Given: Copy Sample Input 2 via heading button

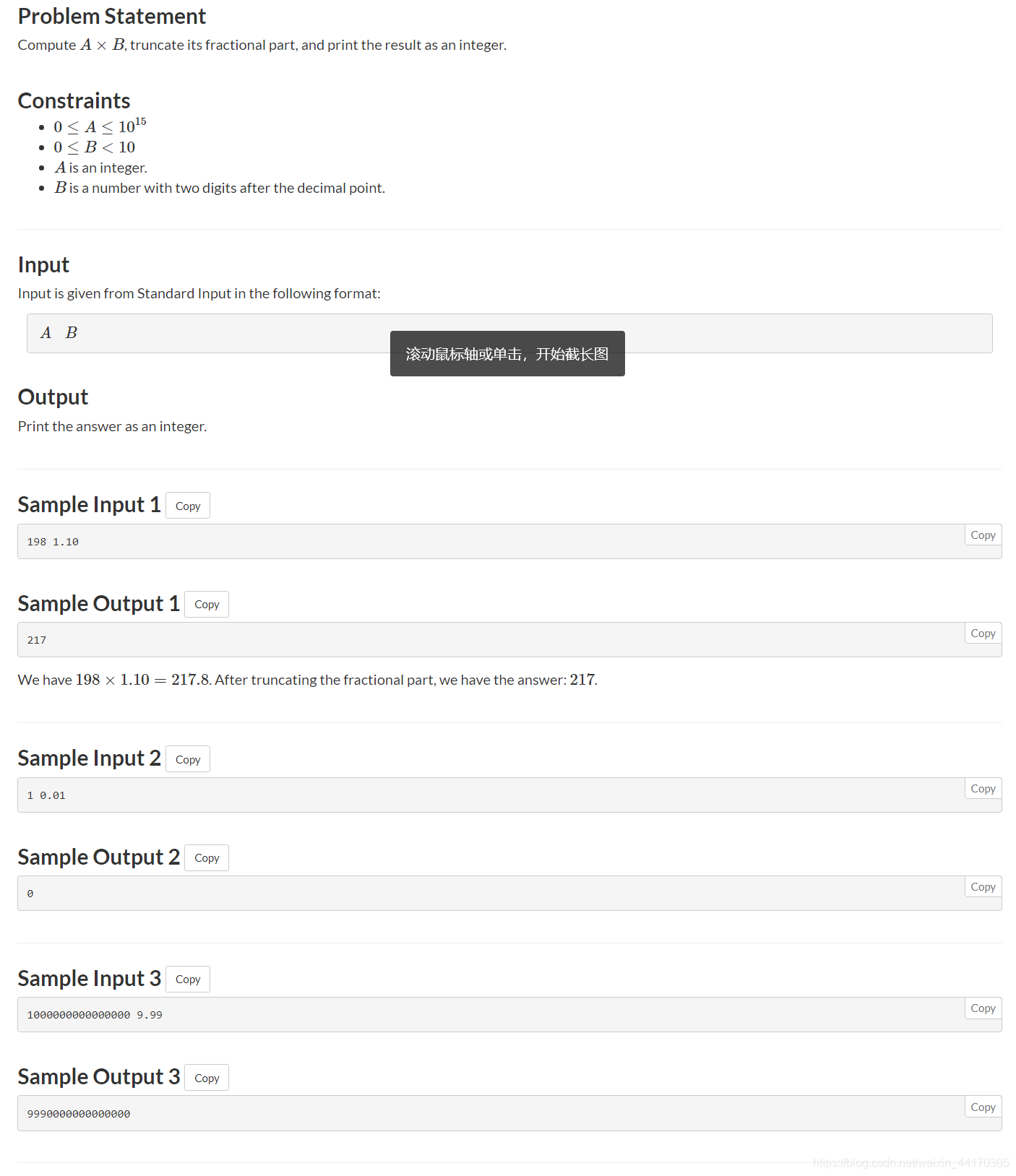Looking at the screenshot, I should pyautogui.click(x=188, y=759).
